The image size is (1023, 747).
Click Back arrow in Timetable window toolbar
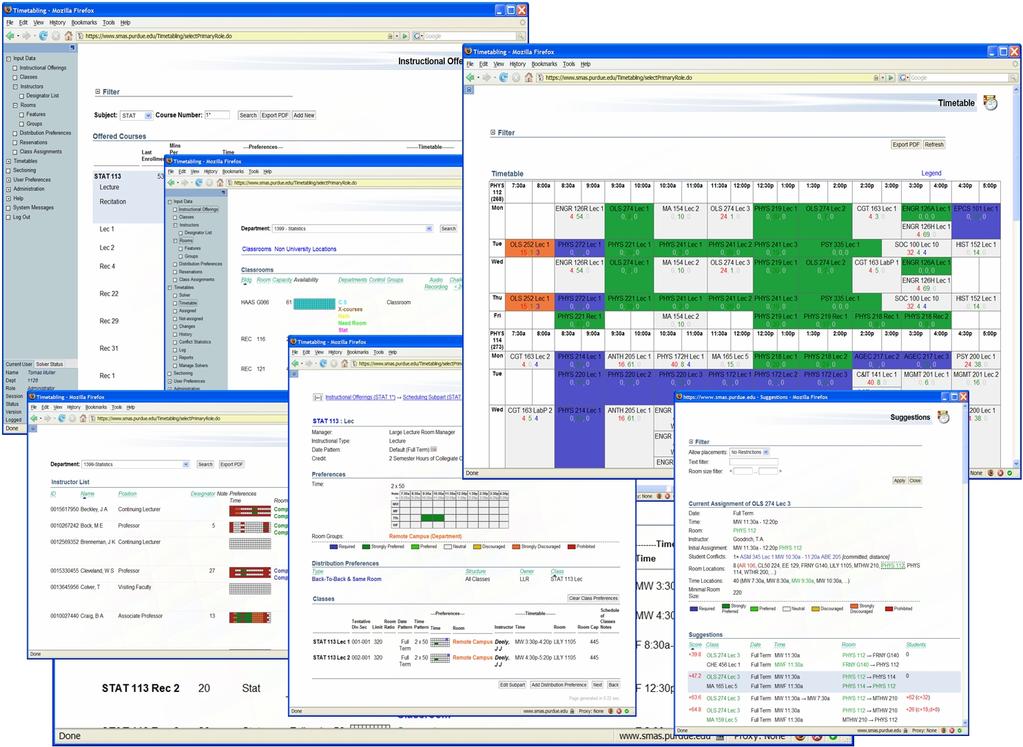471,77
